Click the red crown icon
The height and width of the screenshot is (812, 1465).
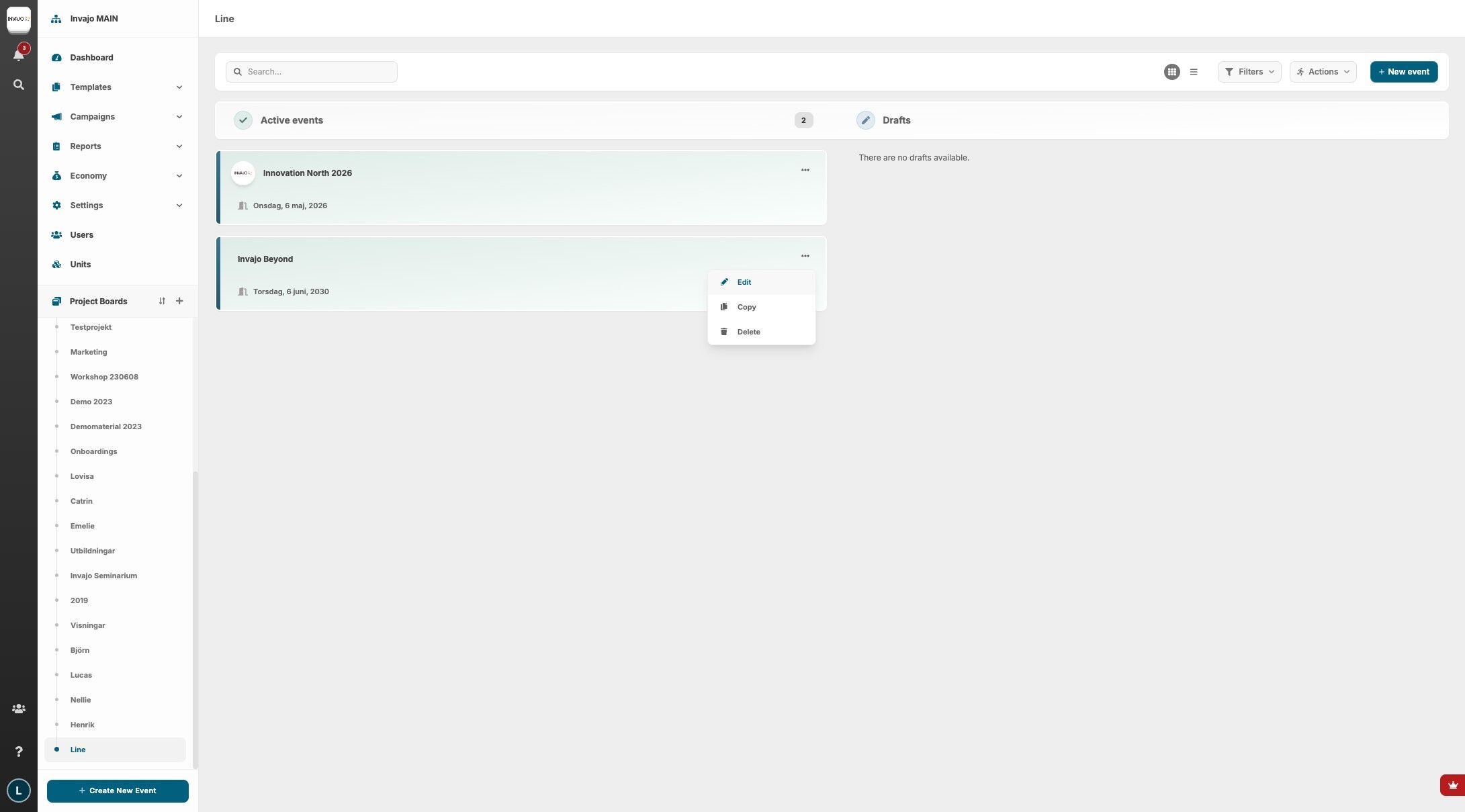(x=1452, y=784)
